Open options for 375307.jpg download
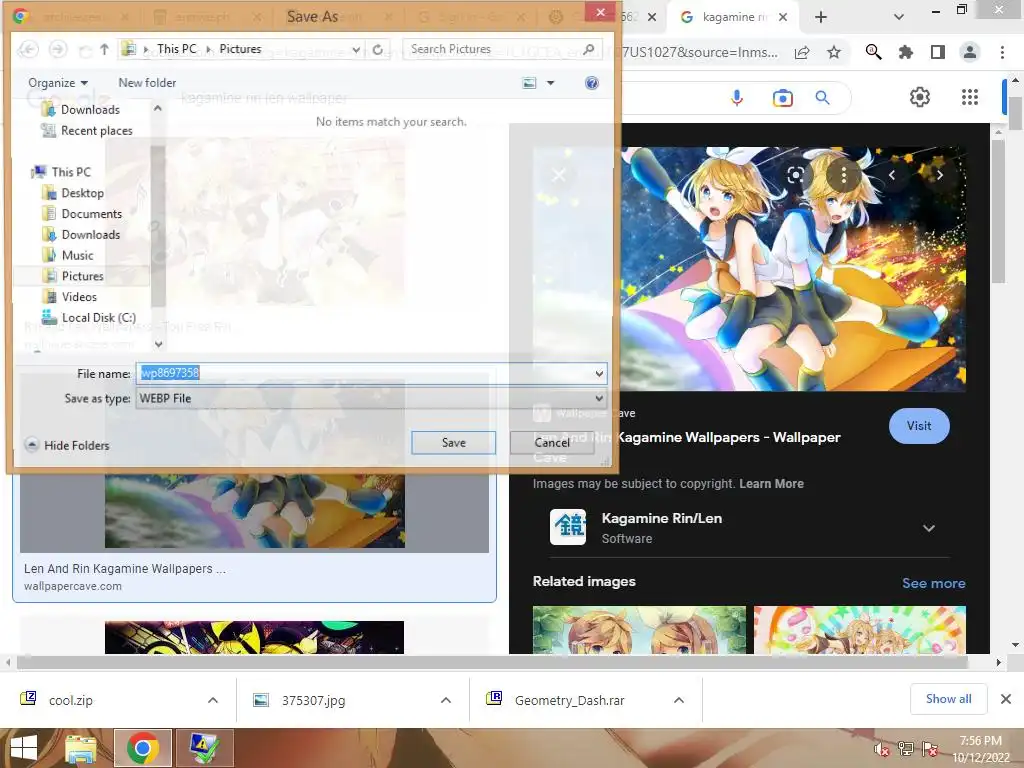This screenshot has height=768, width=1024. pos(446,700)
